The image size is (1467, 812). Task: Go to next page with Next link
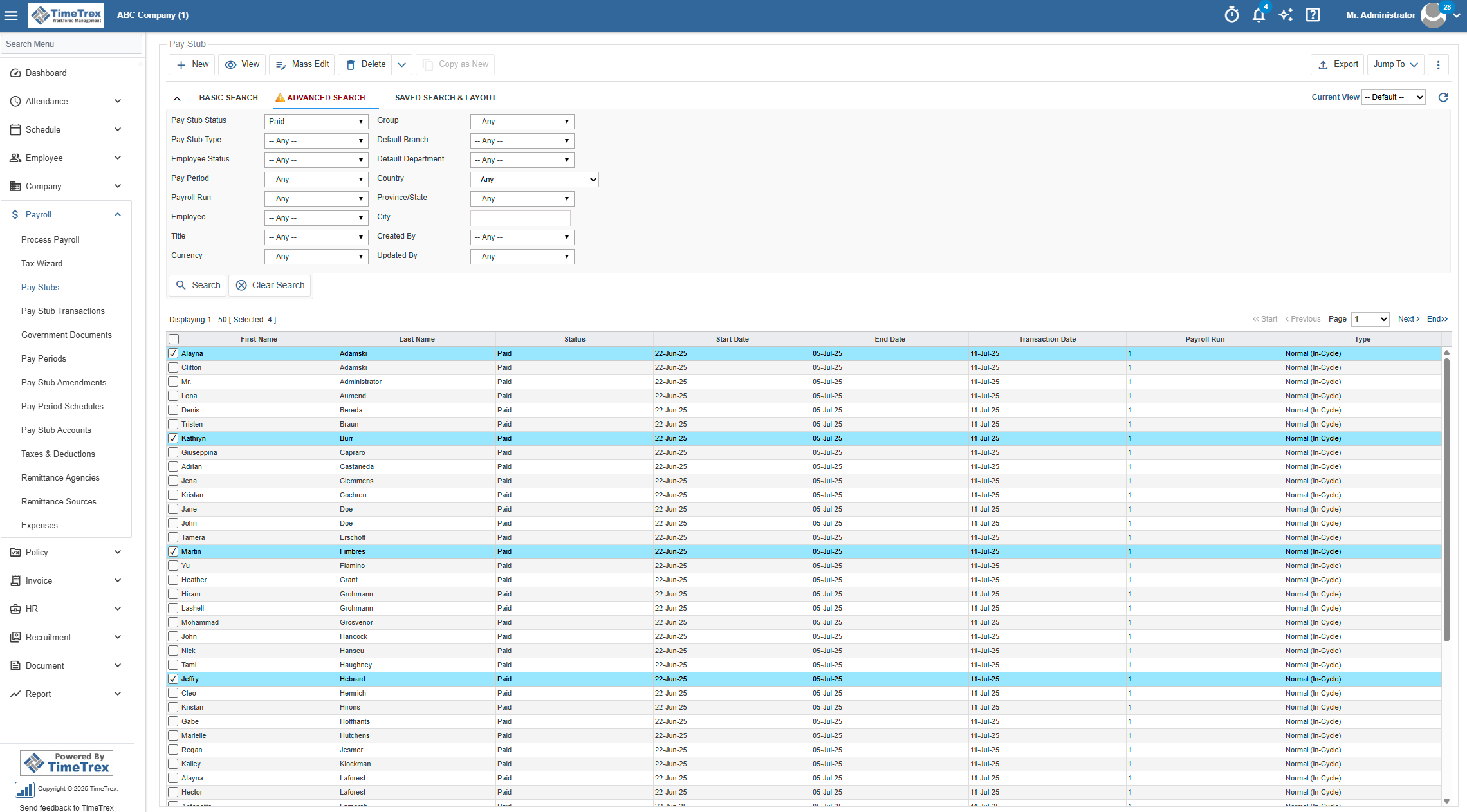[1408, 319]
